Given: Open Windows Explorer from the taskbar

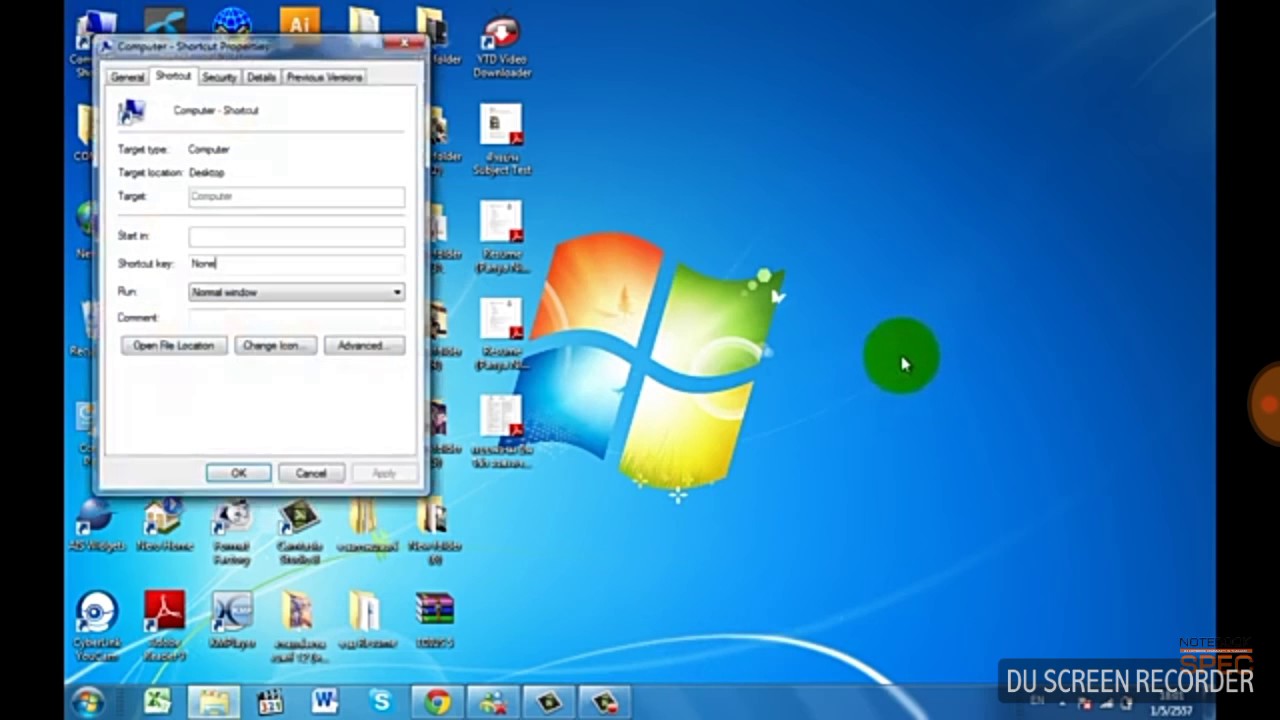Looking at the screenshot, I should (x=213, y=702).
